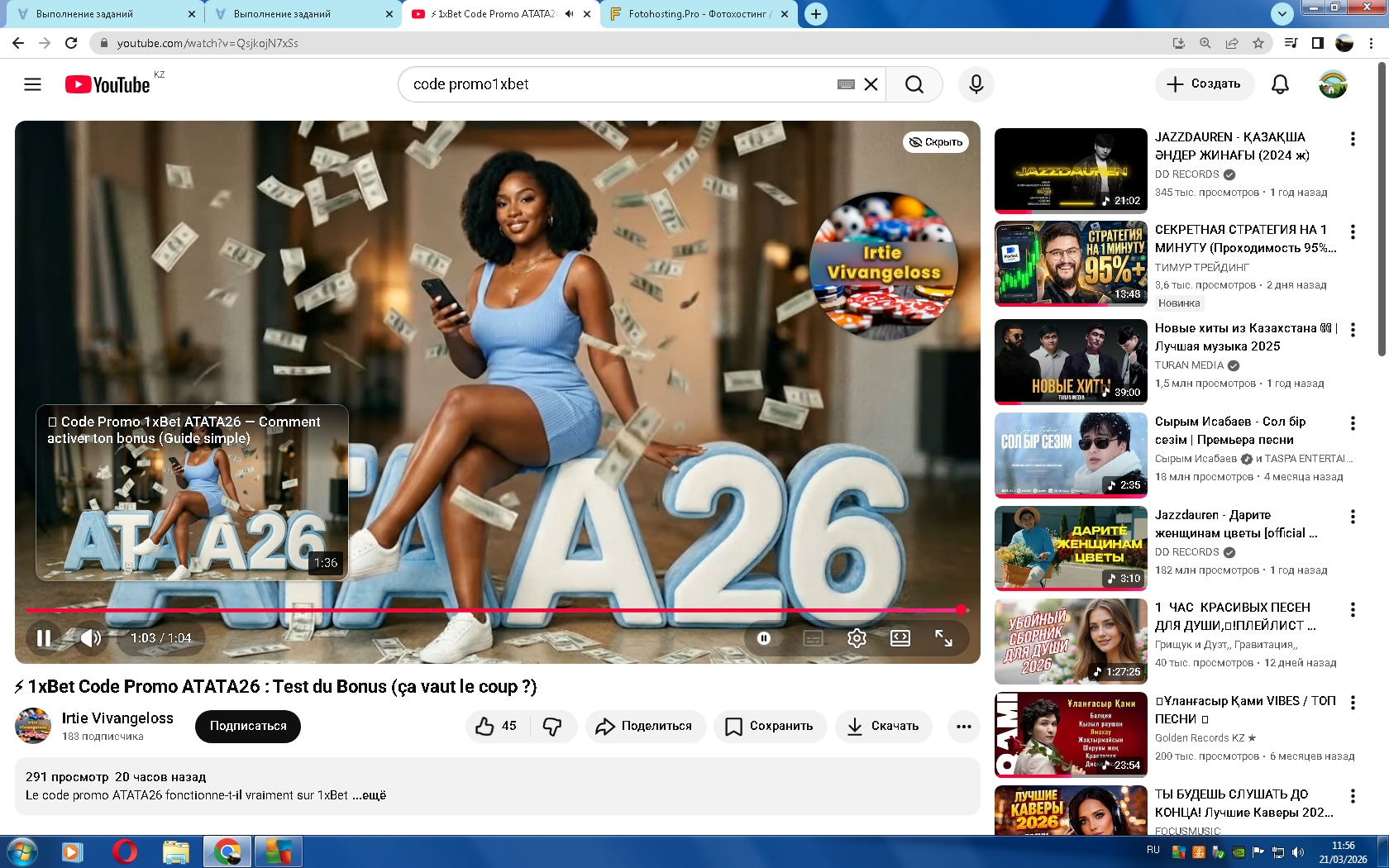
Task: Open the Opera browser from the taskbar
Action: click(x=124, y=851)
